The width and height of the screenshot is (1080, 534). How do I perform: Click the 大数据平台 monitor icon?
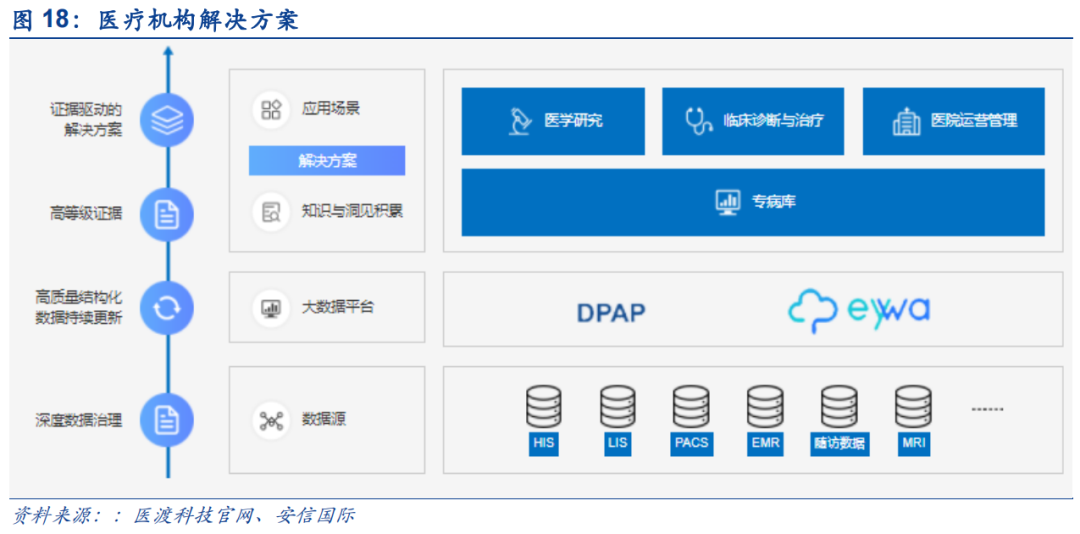tap(271, 307)
